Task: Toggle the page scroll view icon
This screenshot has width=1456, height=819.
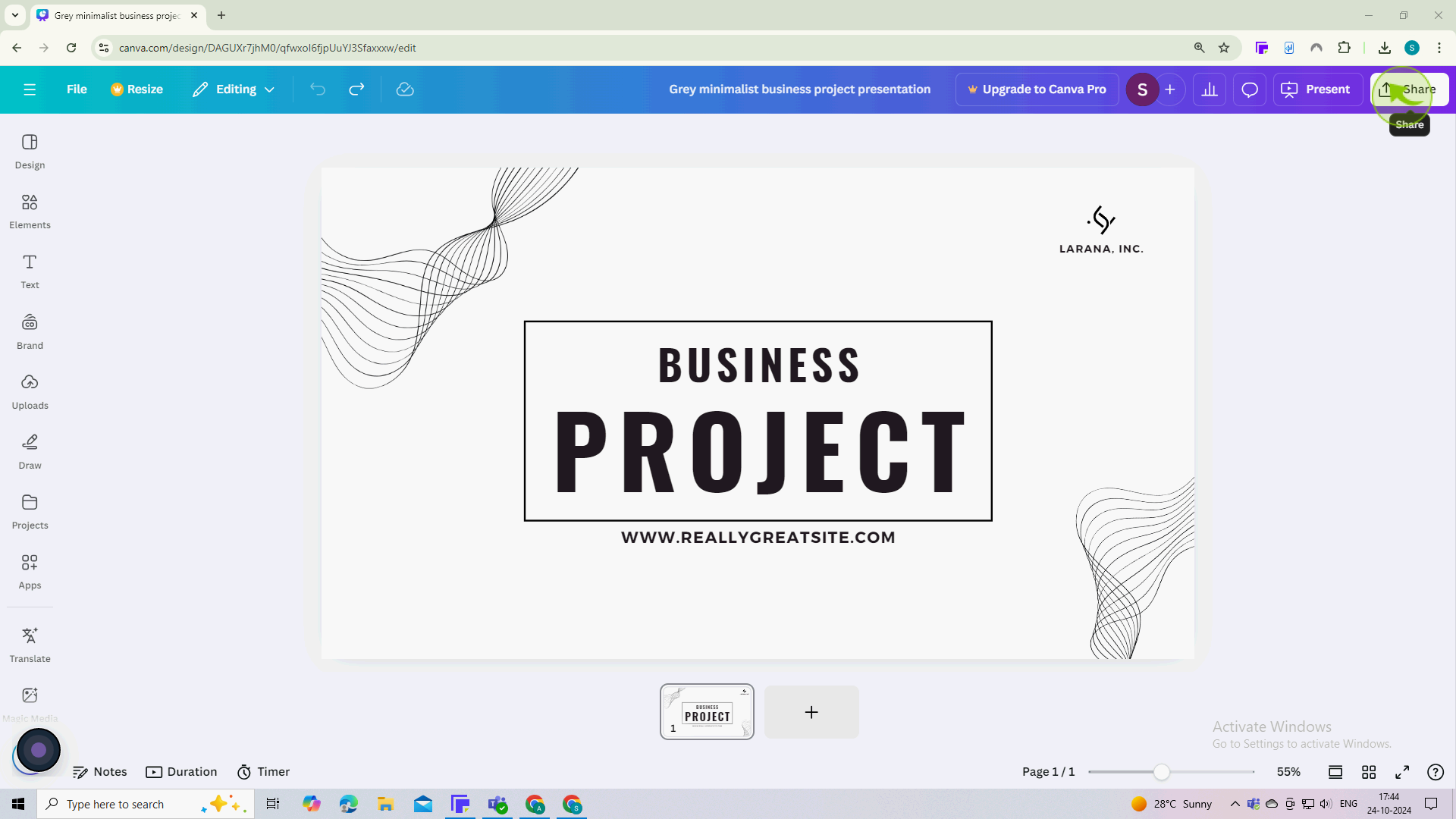Action: tap(1335, 772)
